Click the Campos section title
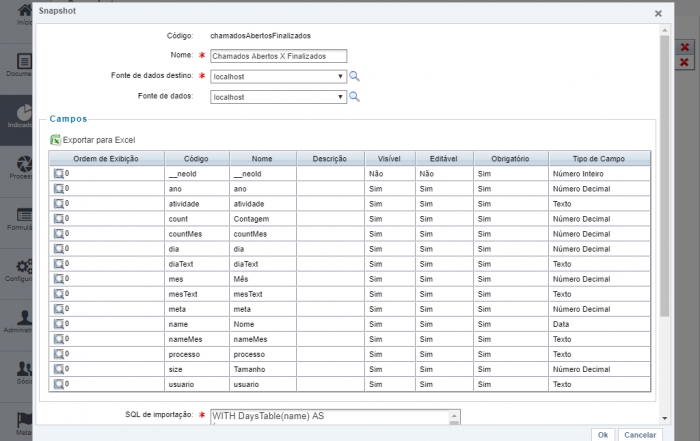The image size is (700, 441). point(68,119)
